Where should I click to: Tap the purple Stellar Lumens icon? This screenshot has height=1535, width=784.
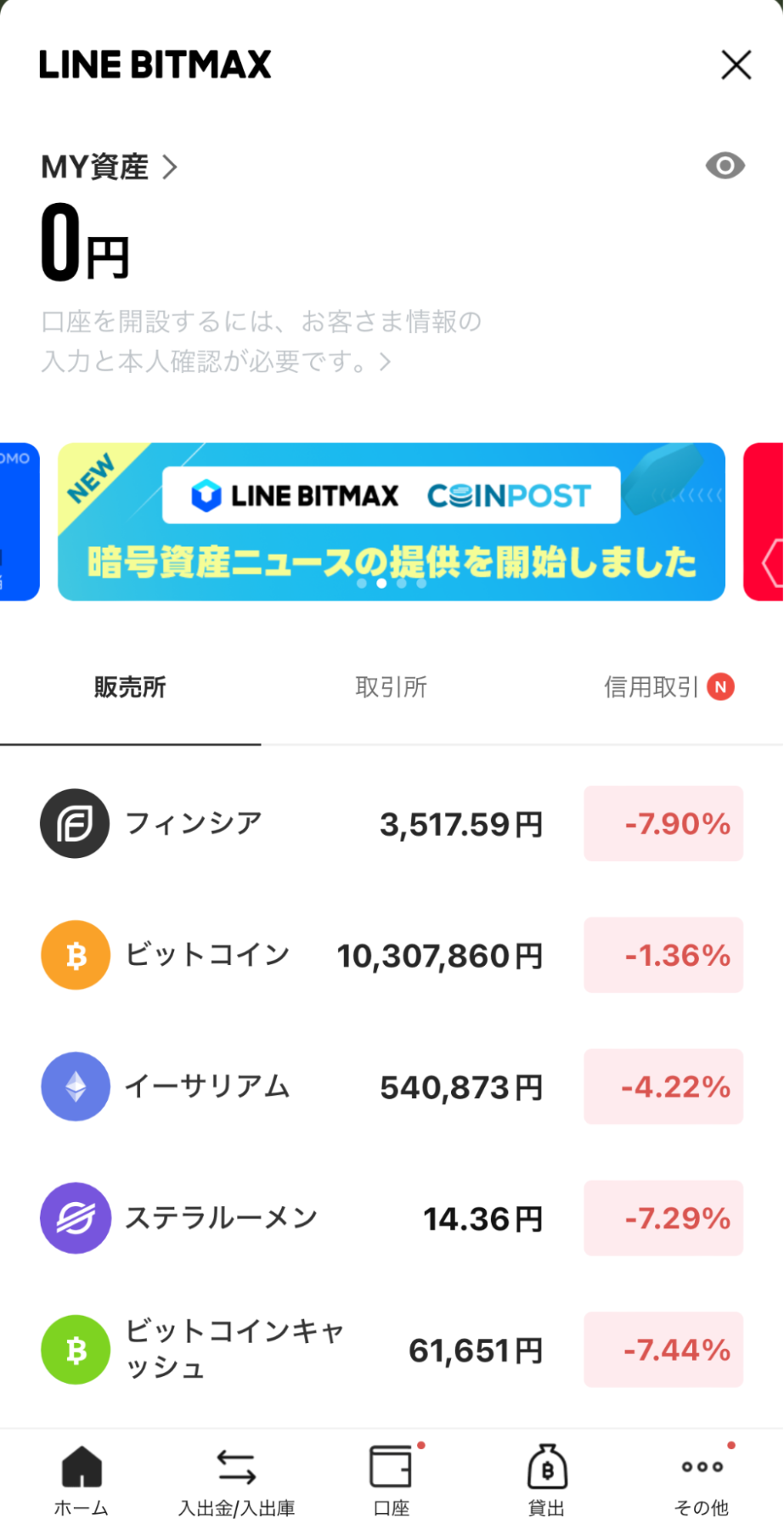pos(76,1218)
